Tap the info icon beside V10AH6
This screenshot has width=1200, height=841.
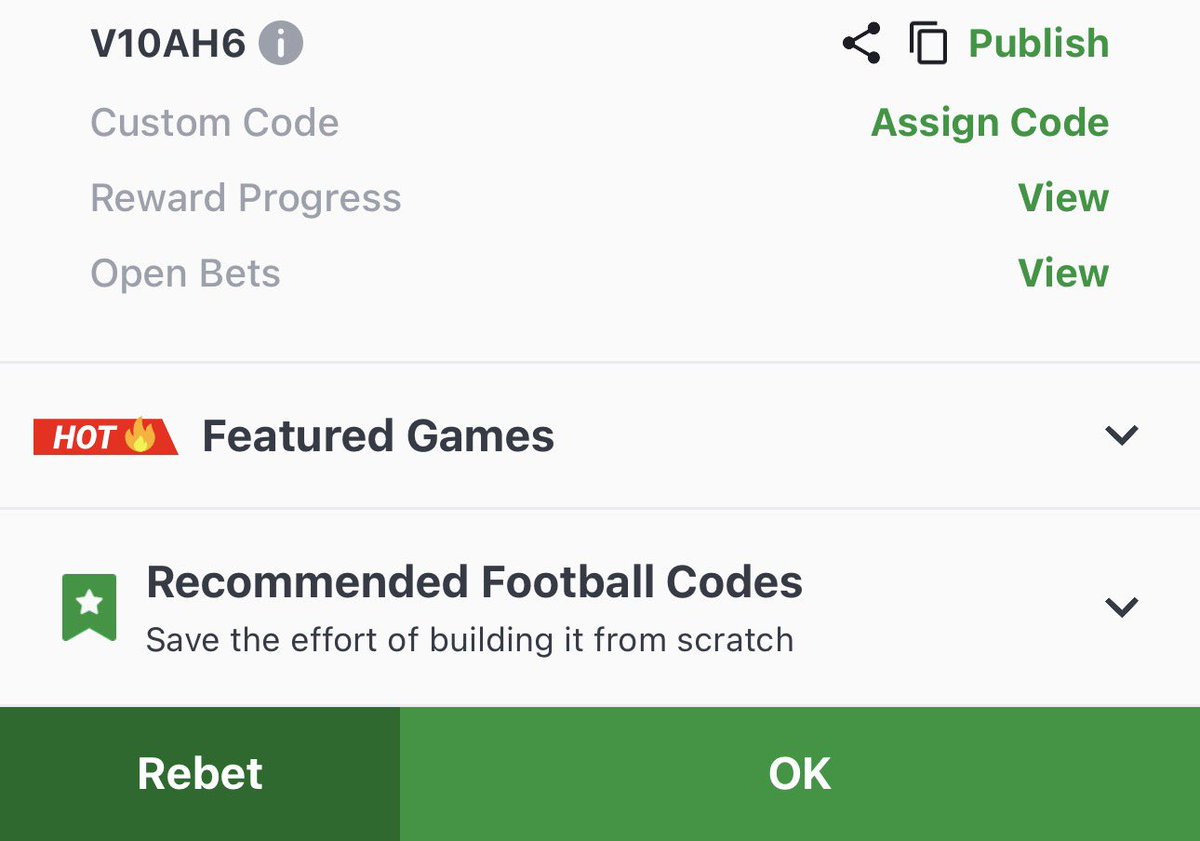tap(281, 44)
